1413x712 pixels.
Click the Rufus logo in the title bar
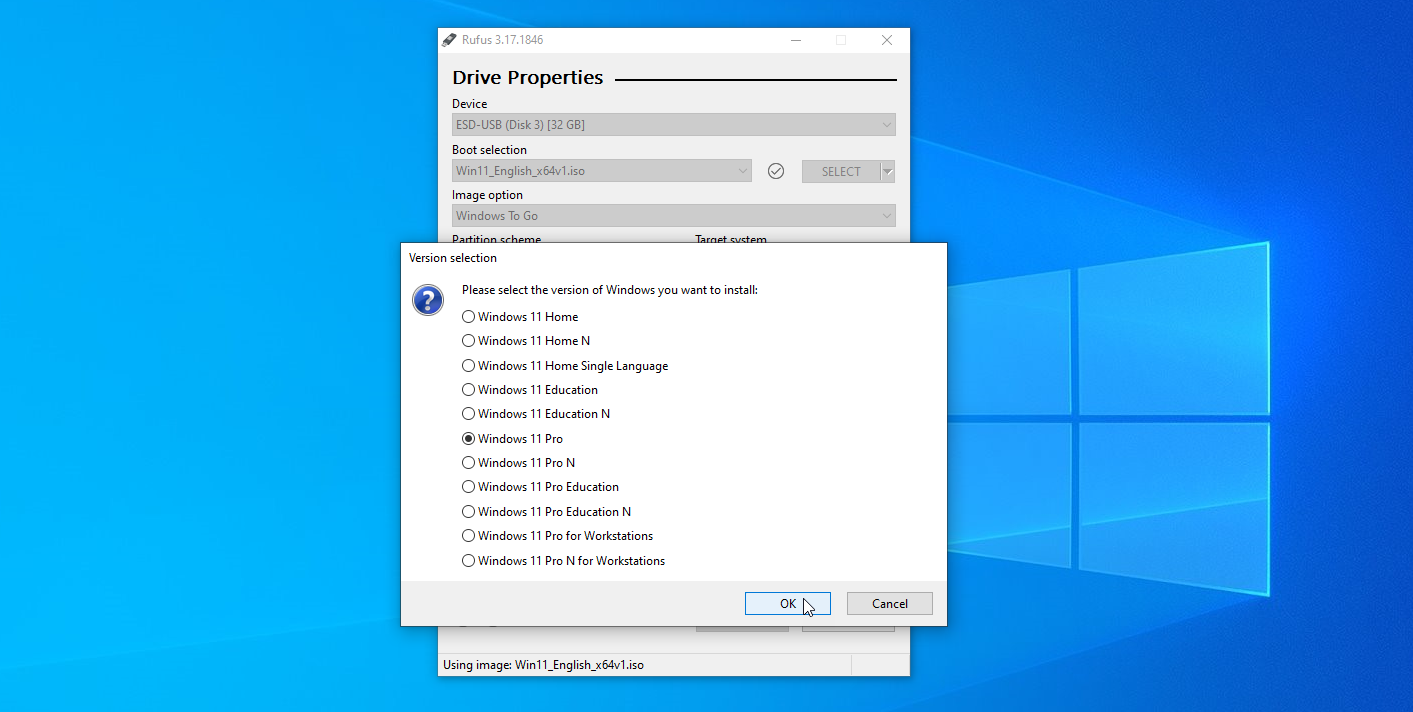[448, 40]
